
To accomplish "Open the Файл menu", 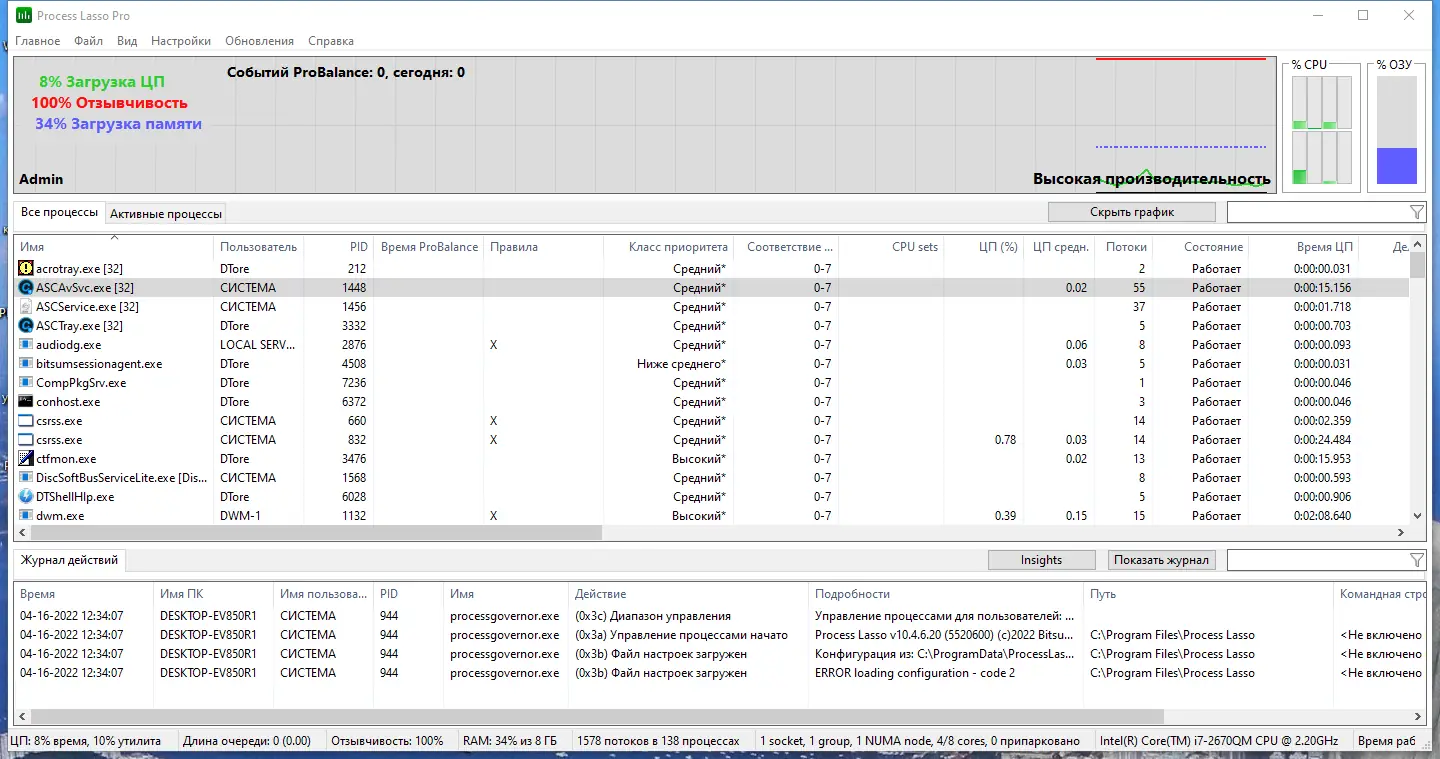I will [88, 41].
